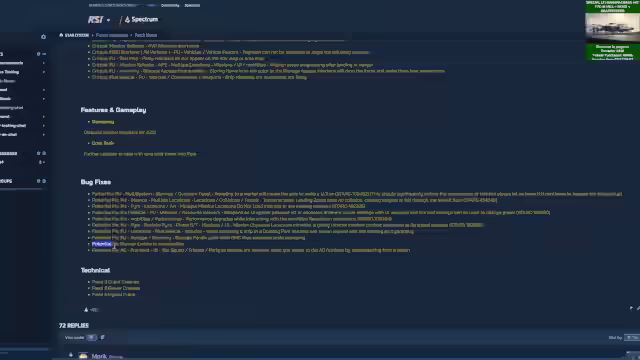Click the Bug Fixes heading
Viewport: 640px width, 360px height.
coord(96,182)
